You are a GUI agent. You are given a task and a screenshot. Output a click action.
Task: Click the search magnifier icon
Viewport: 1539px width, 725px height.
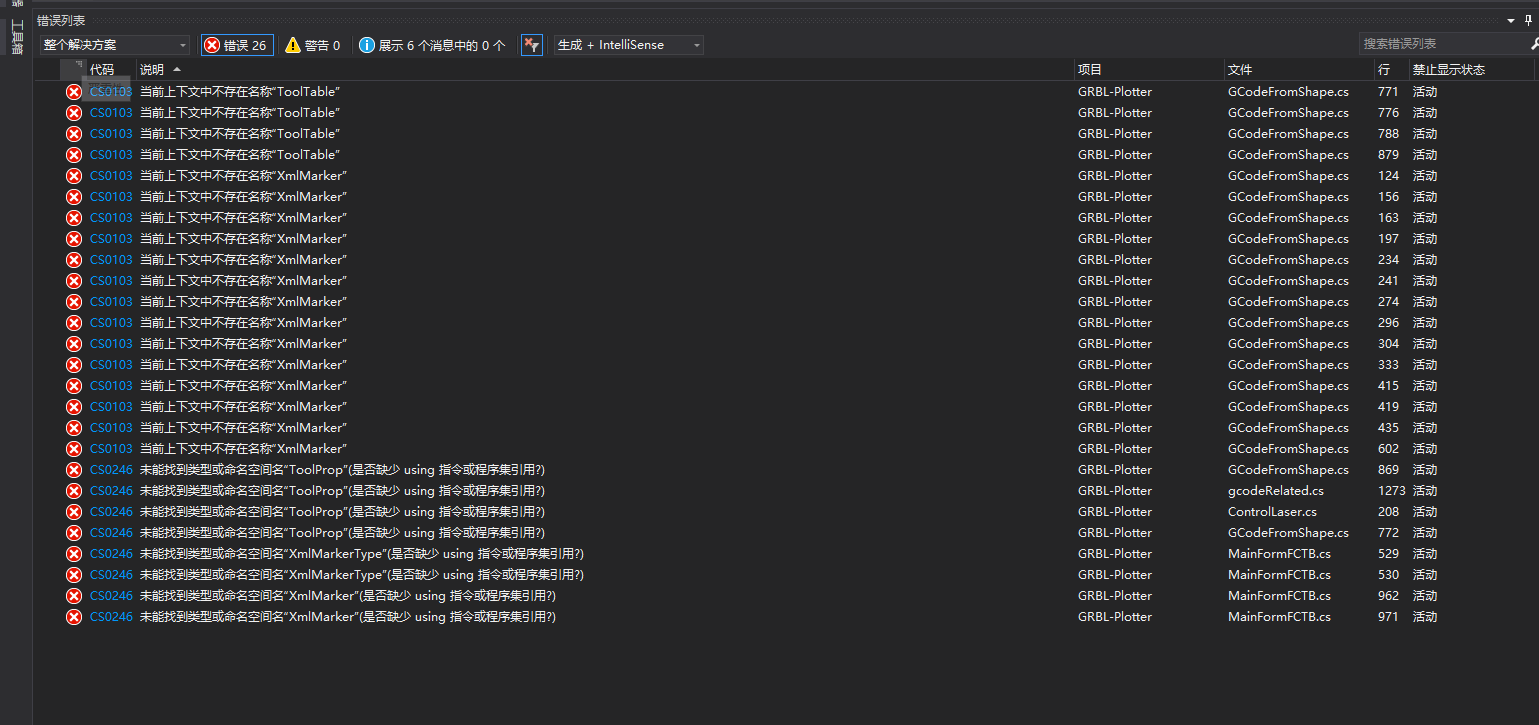(x=1533, y=44)
